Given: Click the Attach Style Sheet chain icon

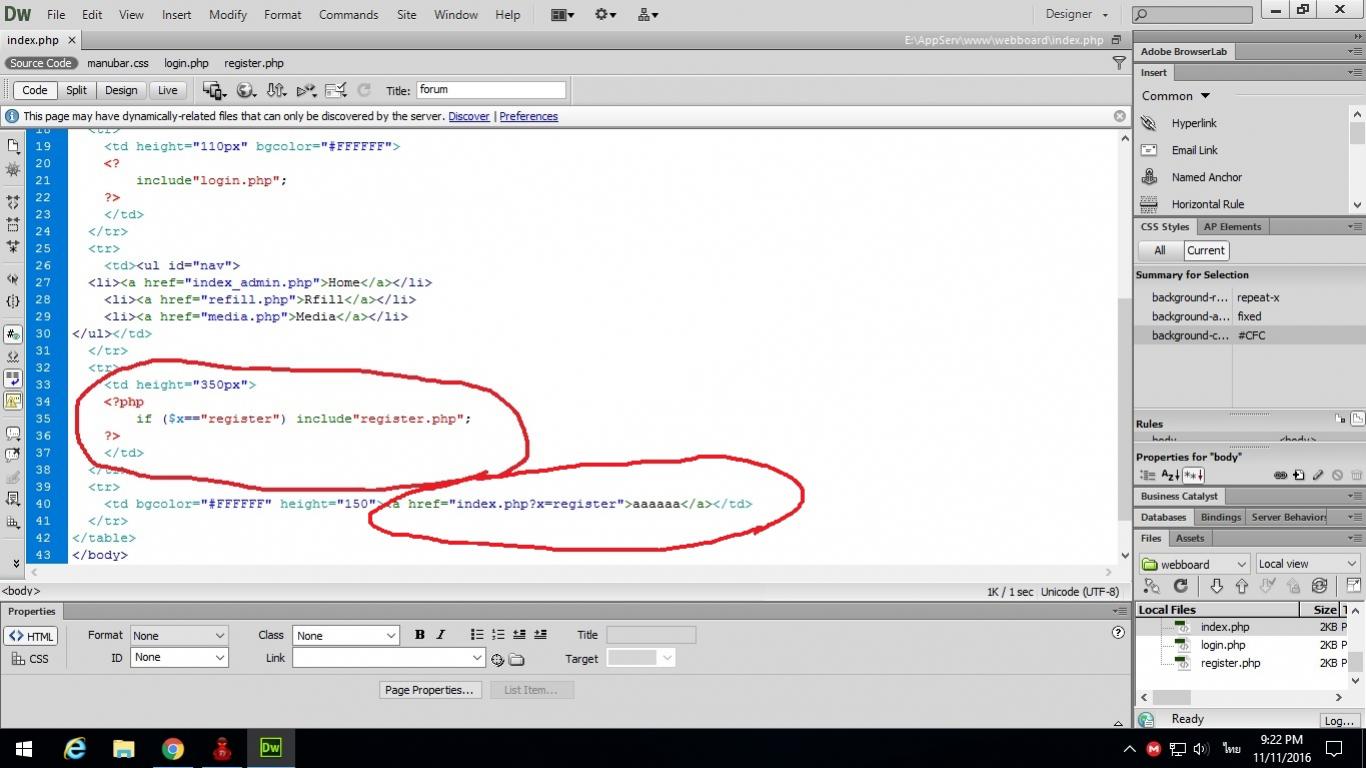Looking at the screenshot, I should click(1280, 475).
